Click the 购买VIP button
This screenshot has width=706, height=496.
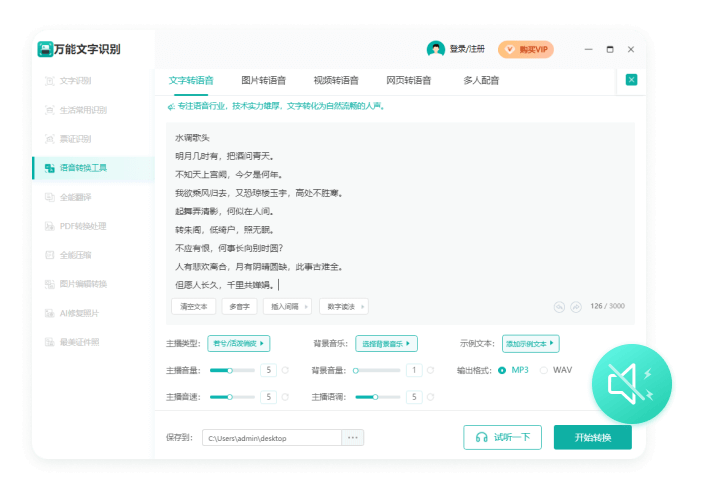pos(525,50)
